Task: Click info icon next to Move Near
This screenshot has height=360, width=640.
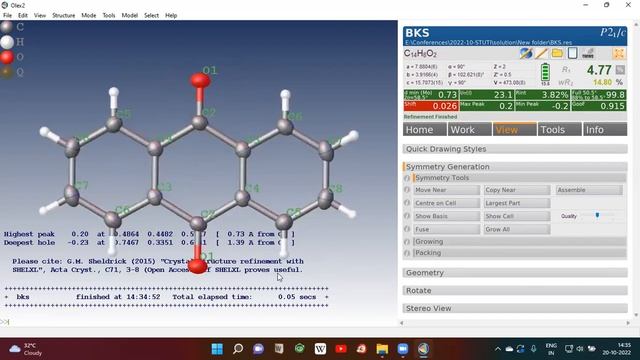Action: 407,190
